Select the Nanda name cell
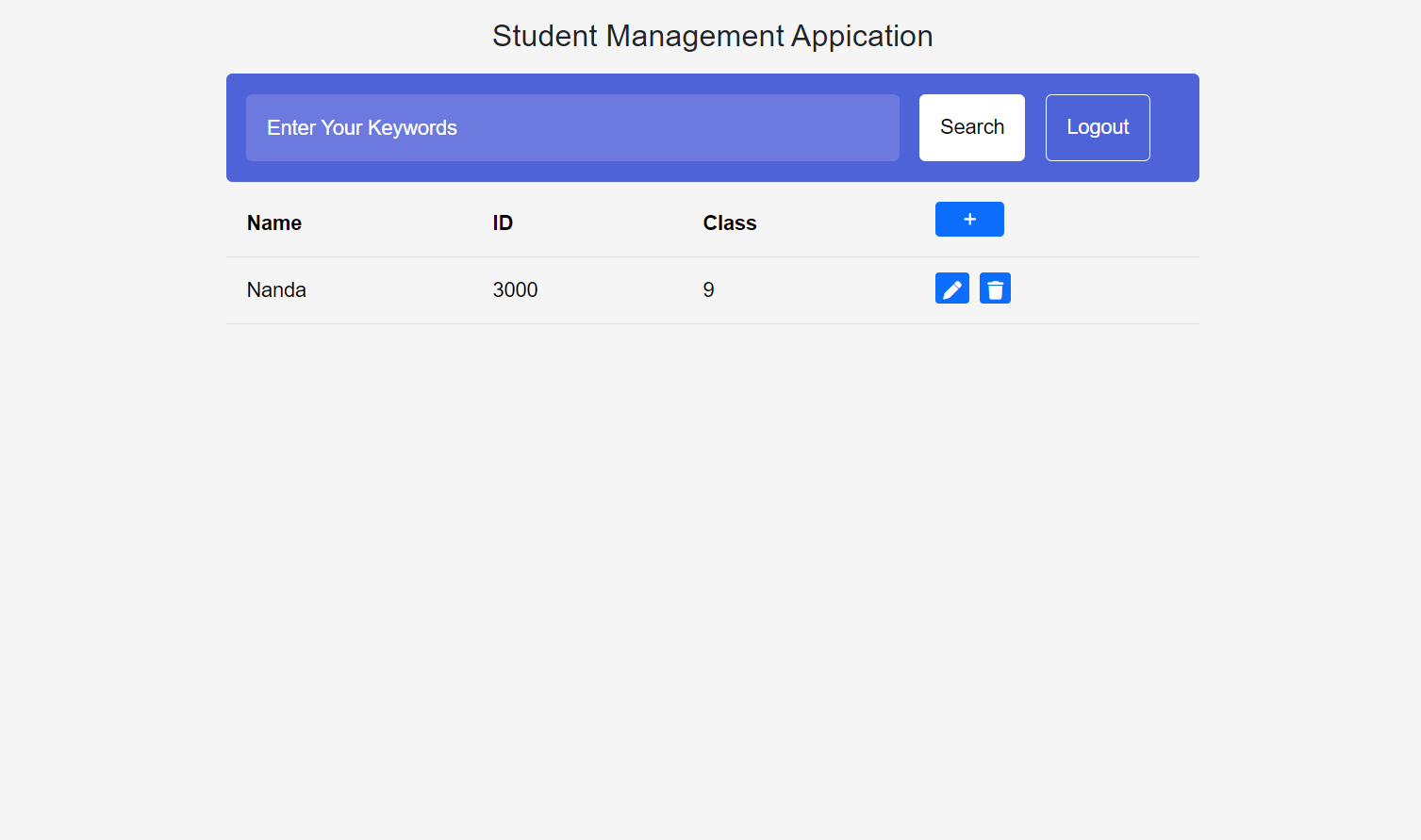 click(276, 290)
